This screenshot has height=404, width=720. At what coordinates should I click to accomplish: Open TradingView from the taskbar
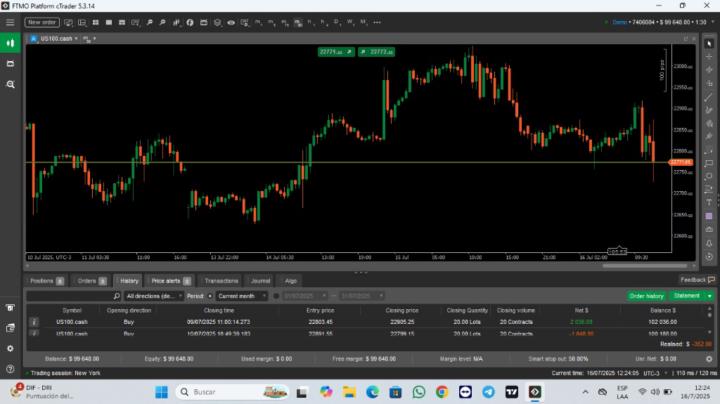tap(511, 392)
